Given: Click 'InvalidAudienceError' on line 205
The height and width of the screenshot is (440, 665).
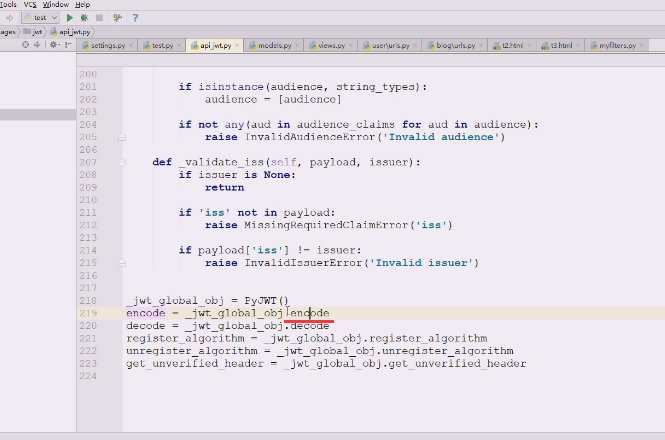Looking at the screenshot, I should (x=310, y=137).
